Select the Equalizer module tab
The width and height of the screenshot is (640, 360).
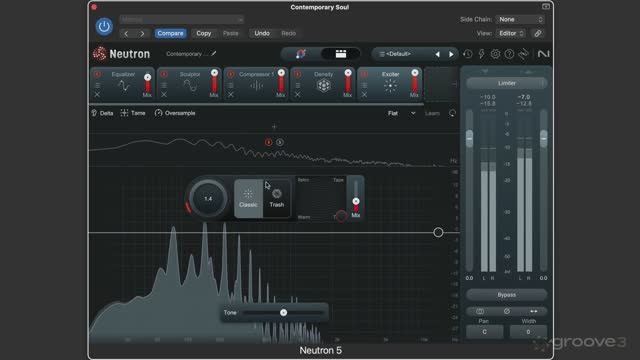(122, 84)
